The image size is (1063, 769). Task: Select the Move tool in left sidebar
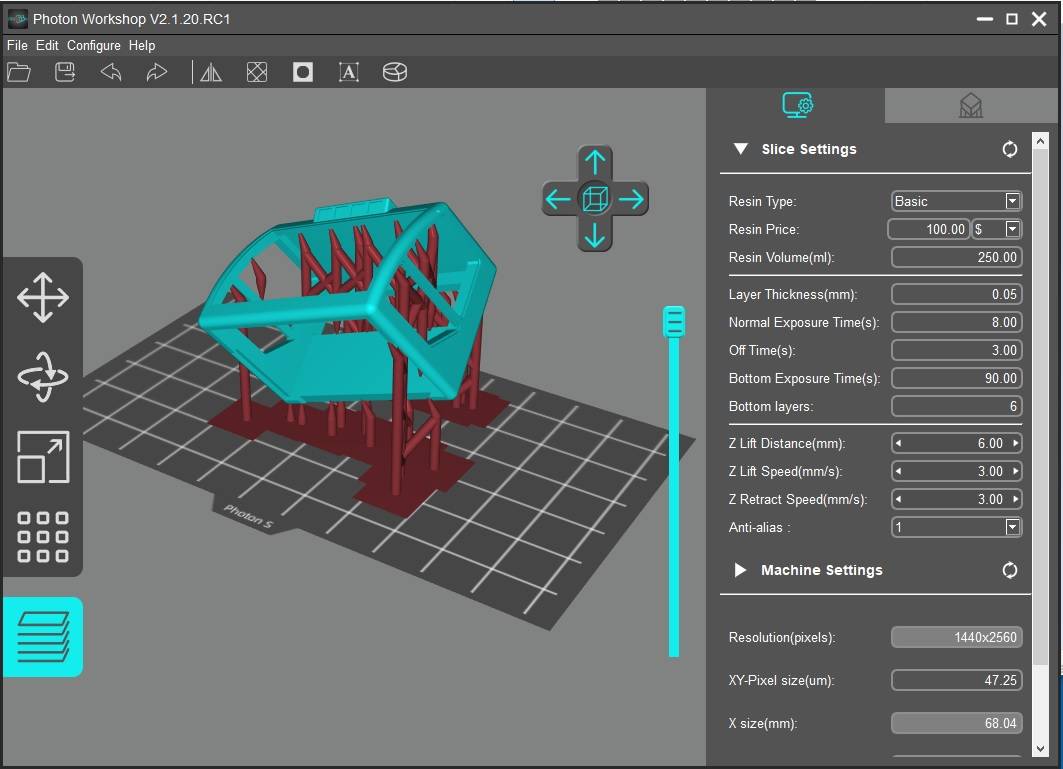(43, 298)
